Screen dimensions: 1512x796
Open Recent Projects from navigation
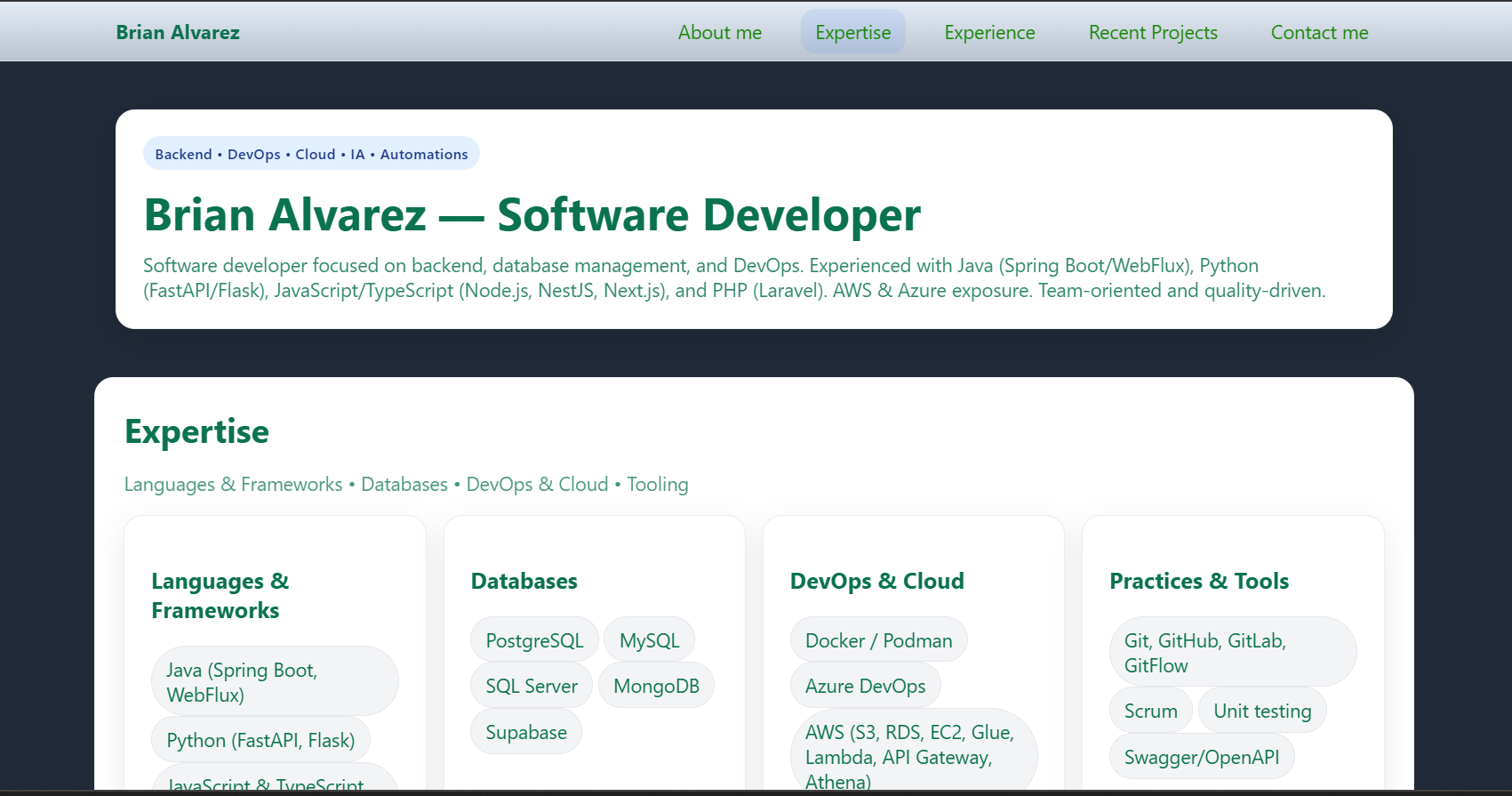tap(1153, 33)
